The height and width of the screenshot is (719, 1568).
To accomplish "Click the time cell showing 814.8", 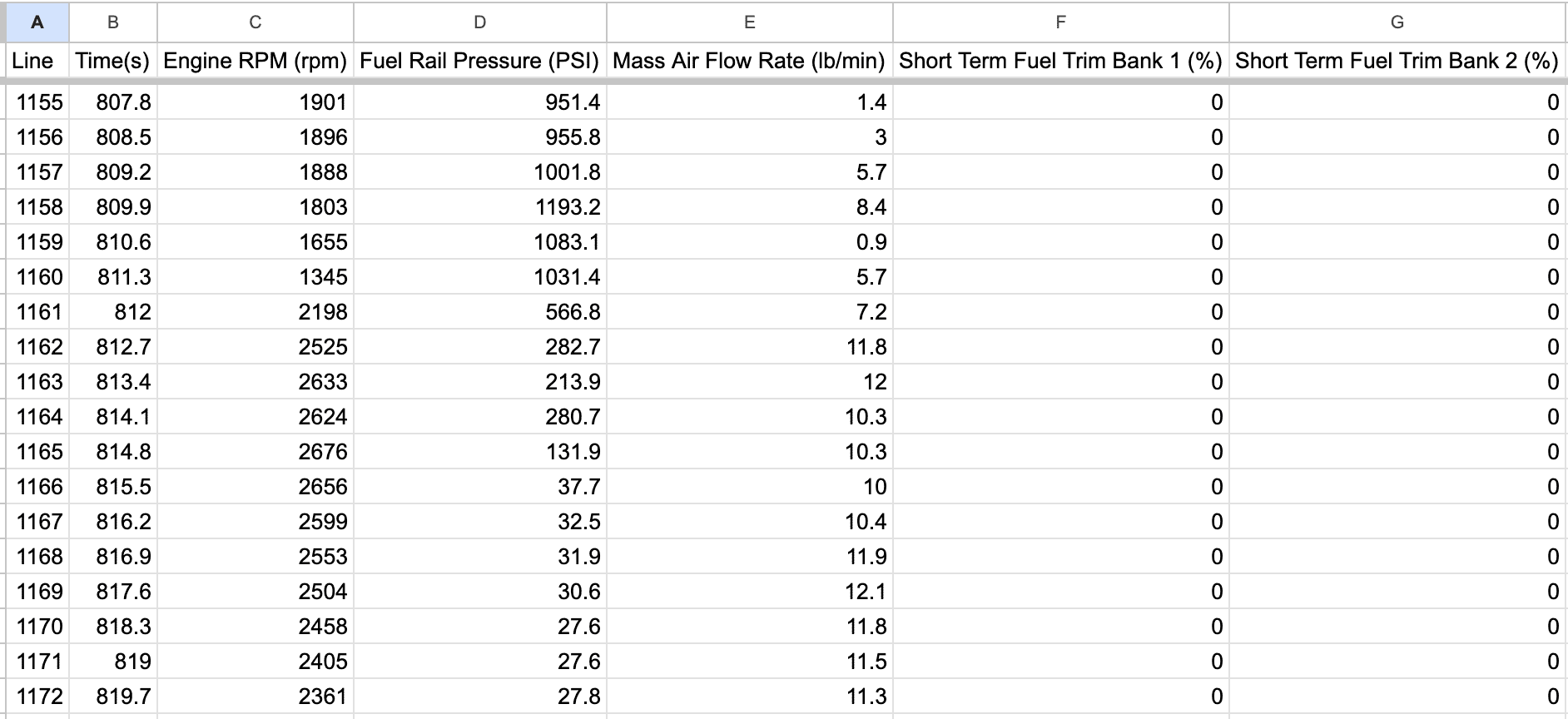I will pyautogui.click(x=113, y=452).
